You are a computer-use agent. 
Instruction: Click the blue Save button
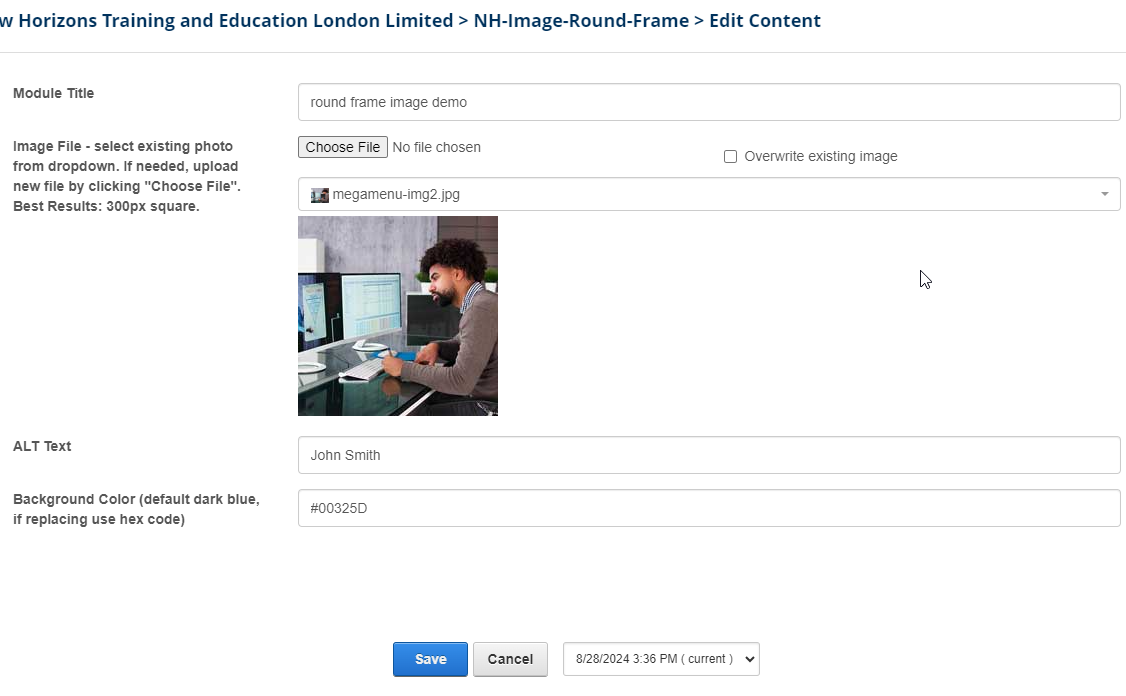click(430, 659)
